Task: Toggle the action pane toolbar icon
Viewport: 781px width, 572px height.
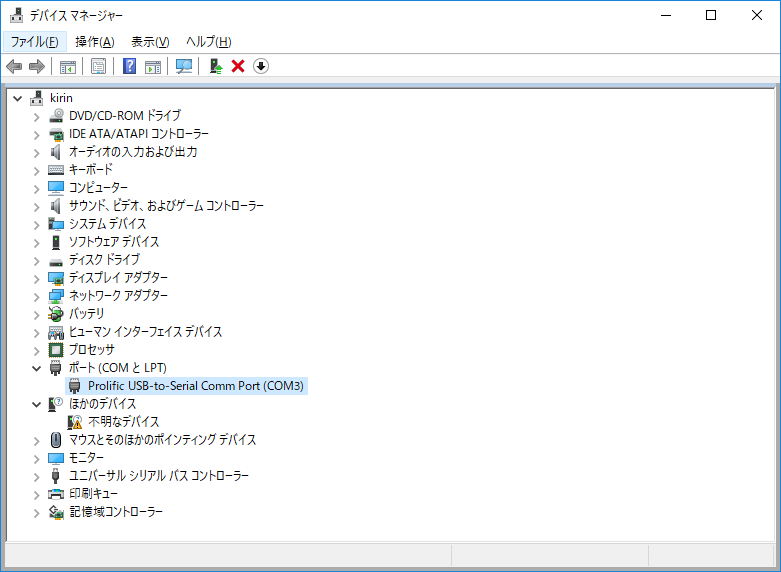Action: coord(153,66)
